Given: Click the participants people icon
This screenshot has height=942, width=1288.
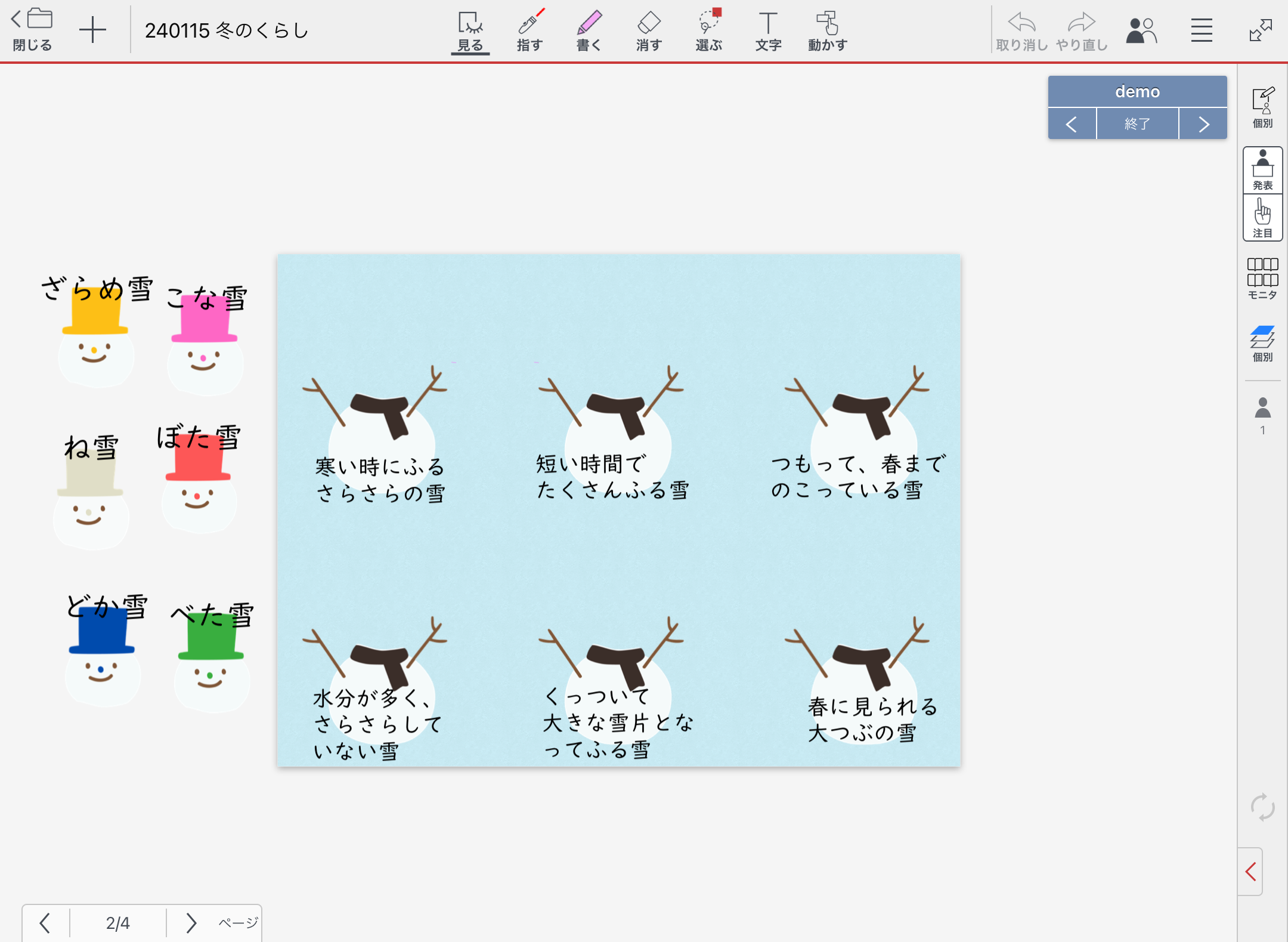Looking at the screenshot, I should 1141,31.
